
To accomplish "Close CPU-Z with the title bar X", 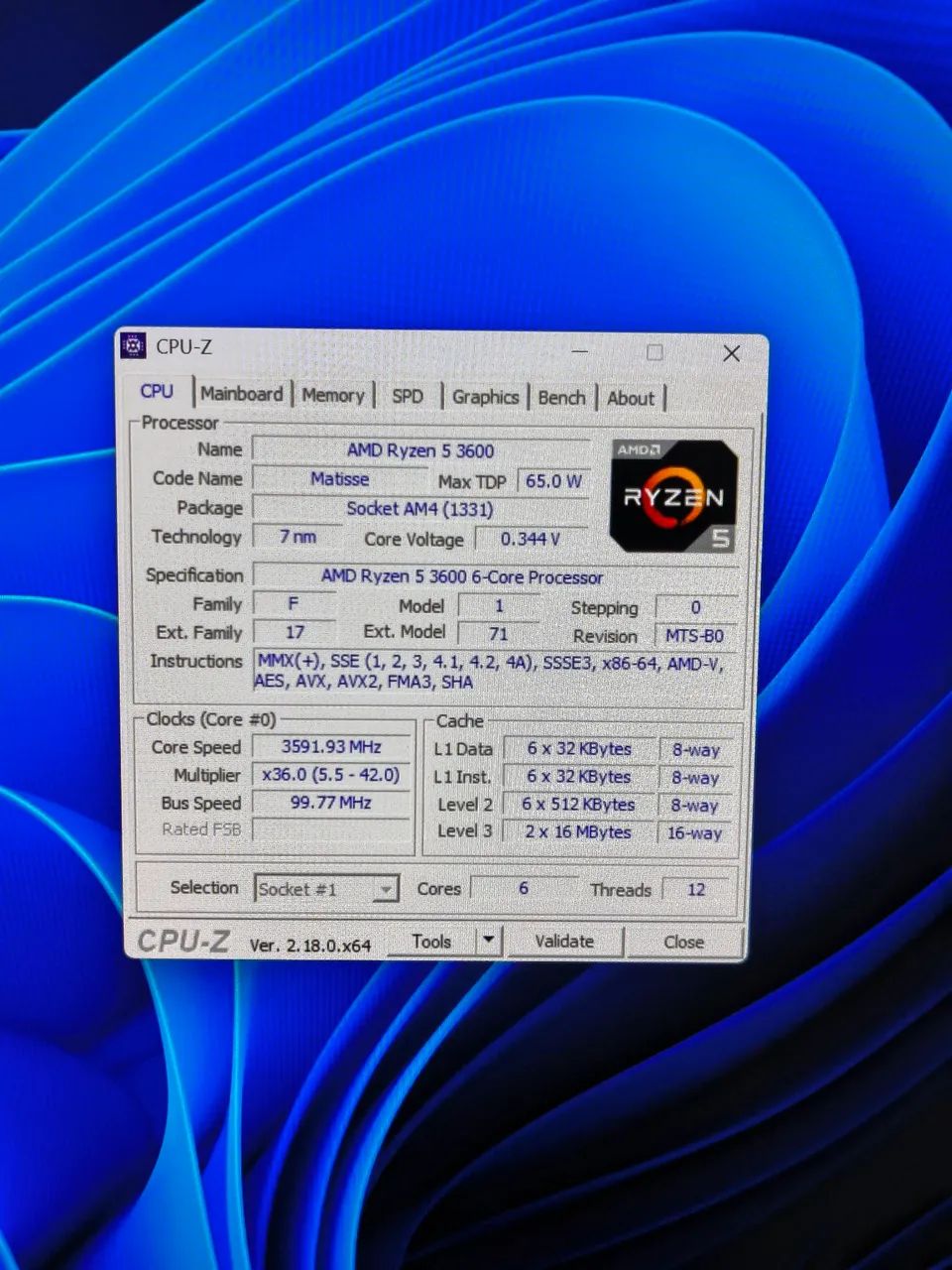I will [732, 353].
